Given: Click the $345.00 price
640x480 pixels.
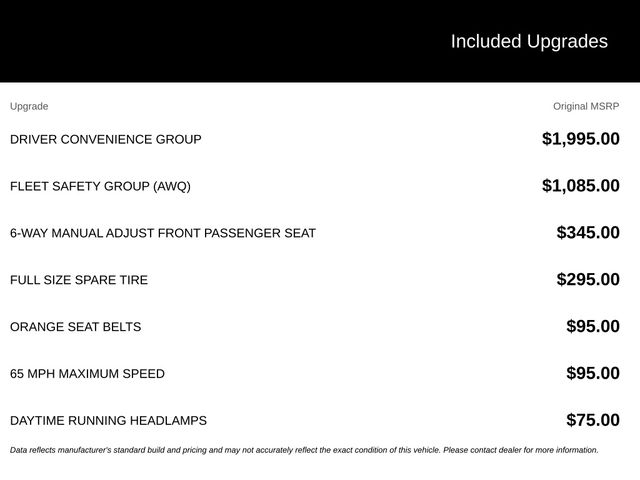Looking at the screenshot, I should 588,233.
